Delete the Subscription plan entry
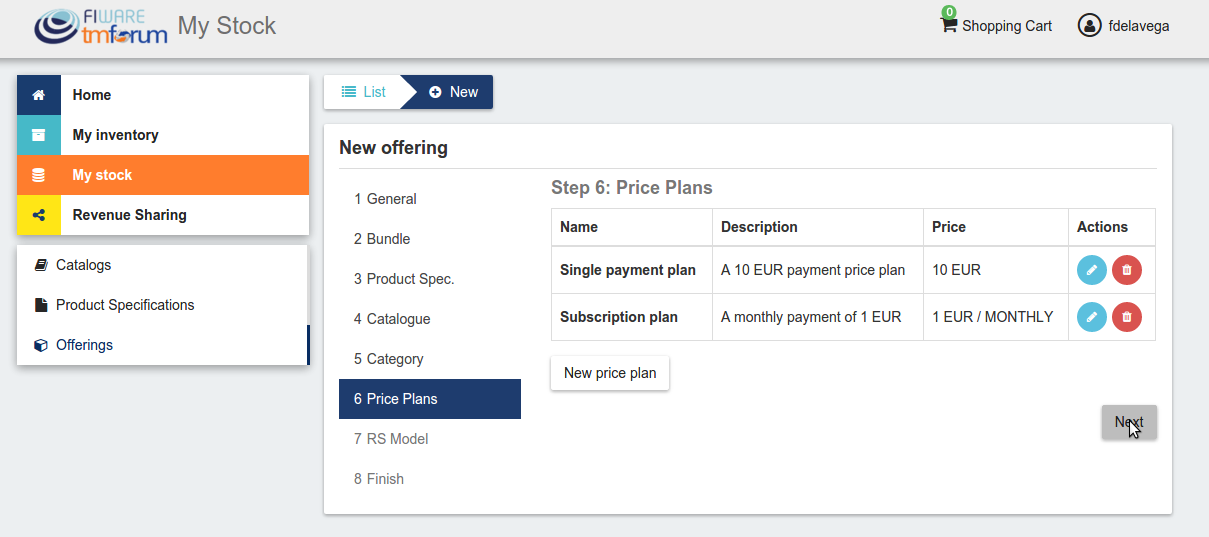Image resolution: width=1209 pixels, height=537 pixels. [1127, 317]
